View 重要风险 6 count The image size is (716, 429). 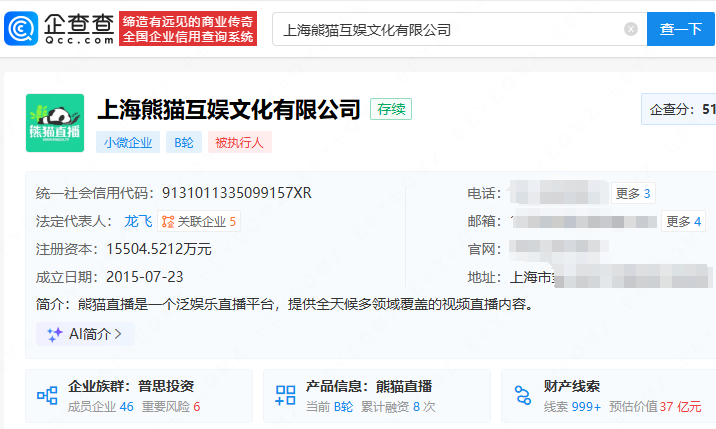point(171,407)
